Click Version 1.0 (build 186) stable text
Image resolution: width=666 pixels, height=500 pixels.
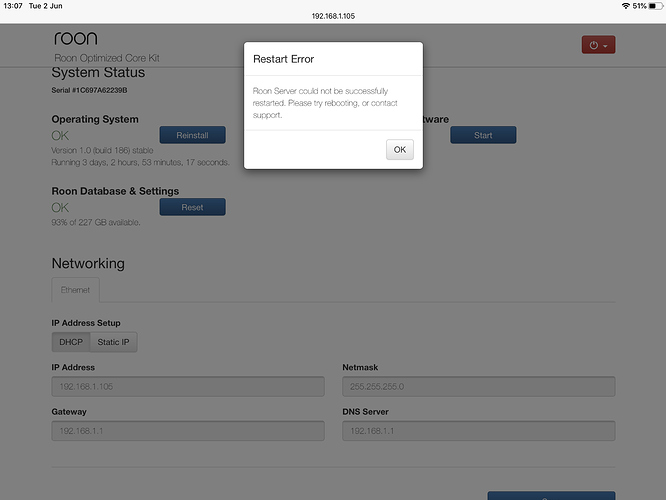pyautogui.click(x=102, y=150)
